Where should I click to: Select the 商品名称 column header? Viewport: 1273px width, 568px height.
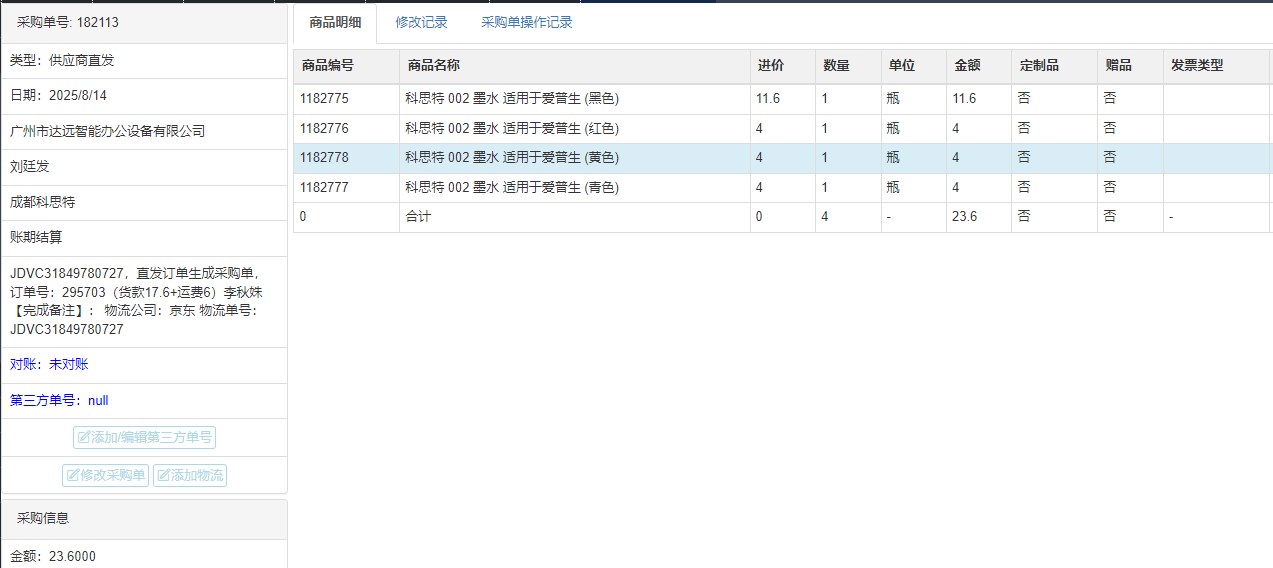[x=574, y=66]
